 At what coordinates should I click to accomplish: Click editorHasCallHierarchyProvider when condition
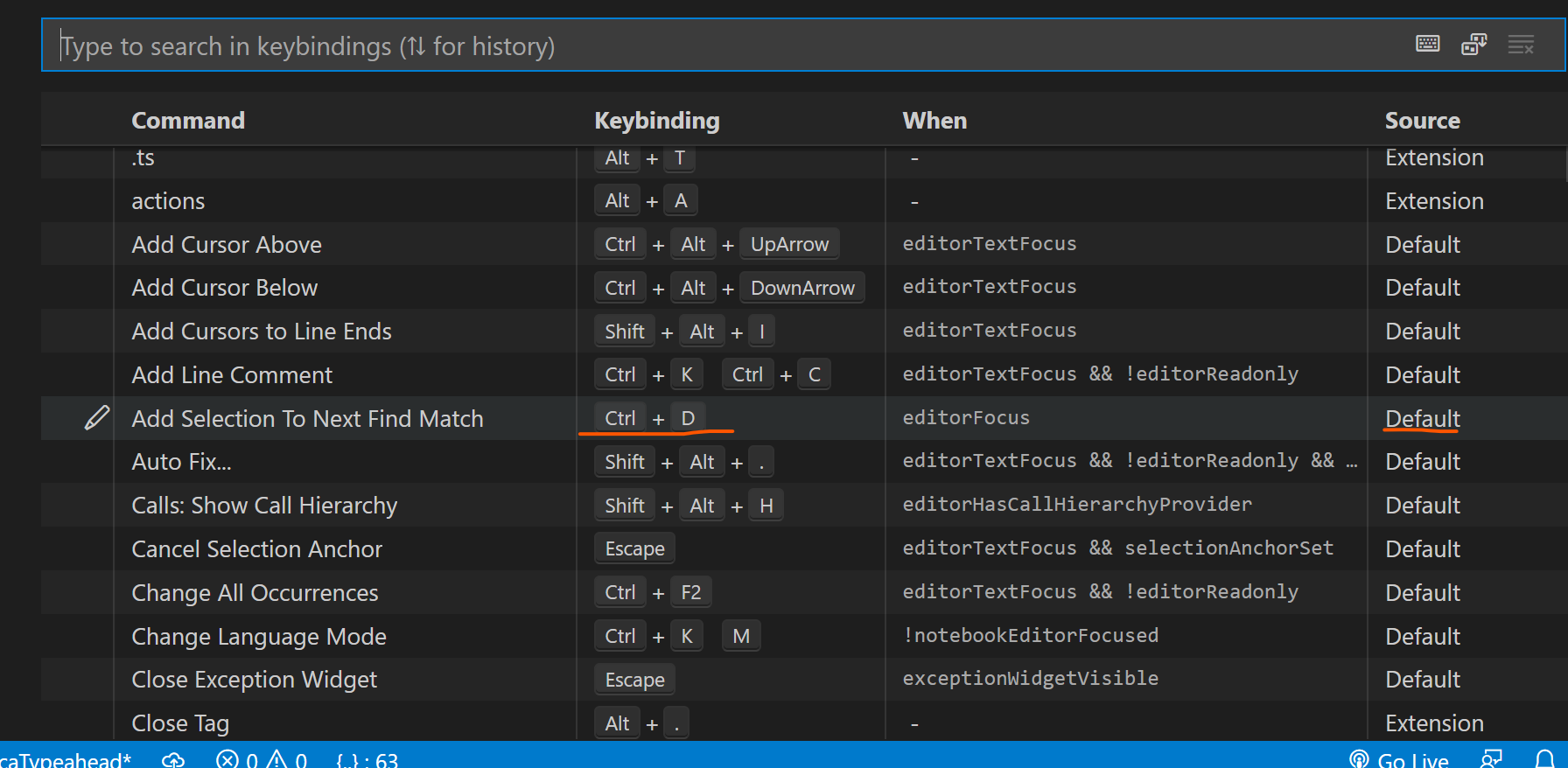[1077, 505]
